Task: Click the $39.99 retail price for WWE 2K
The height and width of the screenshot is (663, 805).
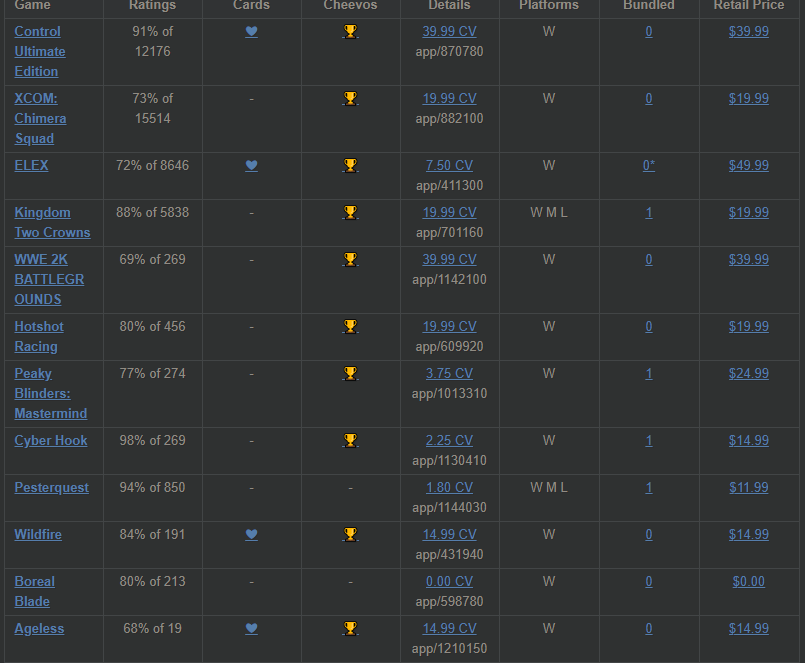Action: pos(749,259)
